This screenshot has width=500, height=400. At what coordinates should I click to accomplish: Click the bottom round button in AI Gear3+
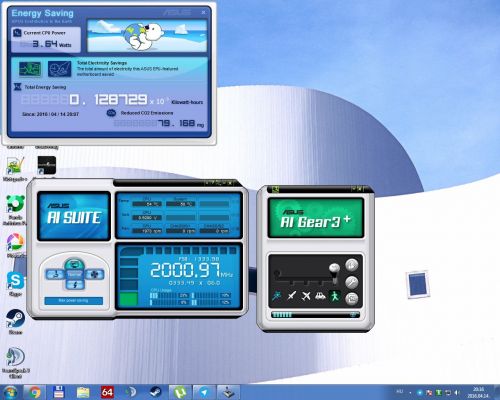(351, 298)
